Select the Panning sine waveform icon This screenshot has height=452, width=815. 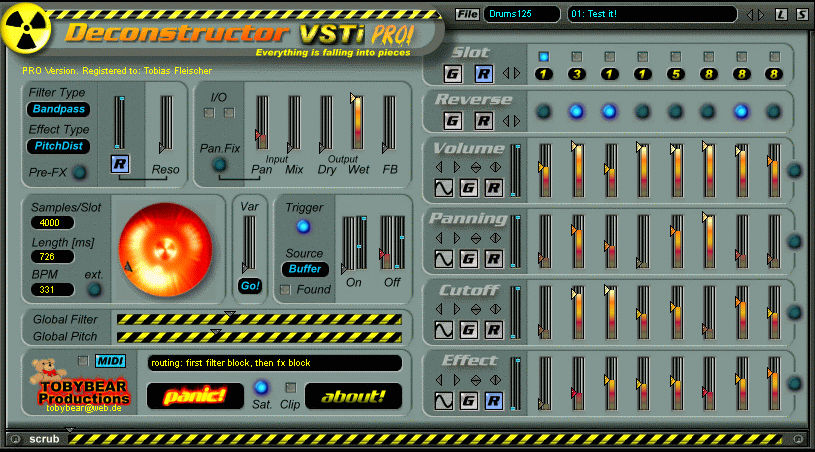pyautogui.click(x=443, y=258)
